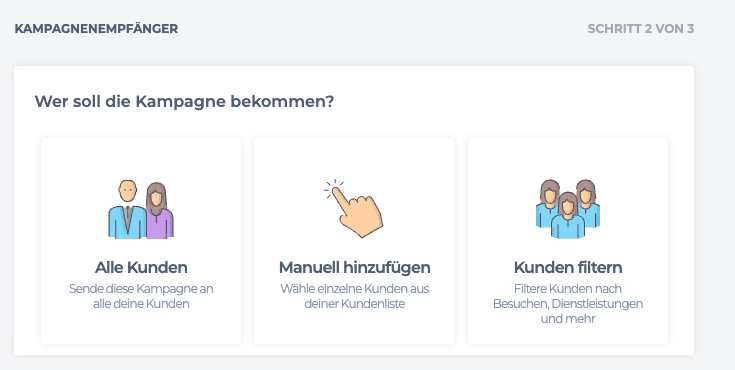Click "Sende diese Kampagne an alle deine Kunden" text
Viewport: 735px width, 370px height.
point(141,296)
